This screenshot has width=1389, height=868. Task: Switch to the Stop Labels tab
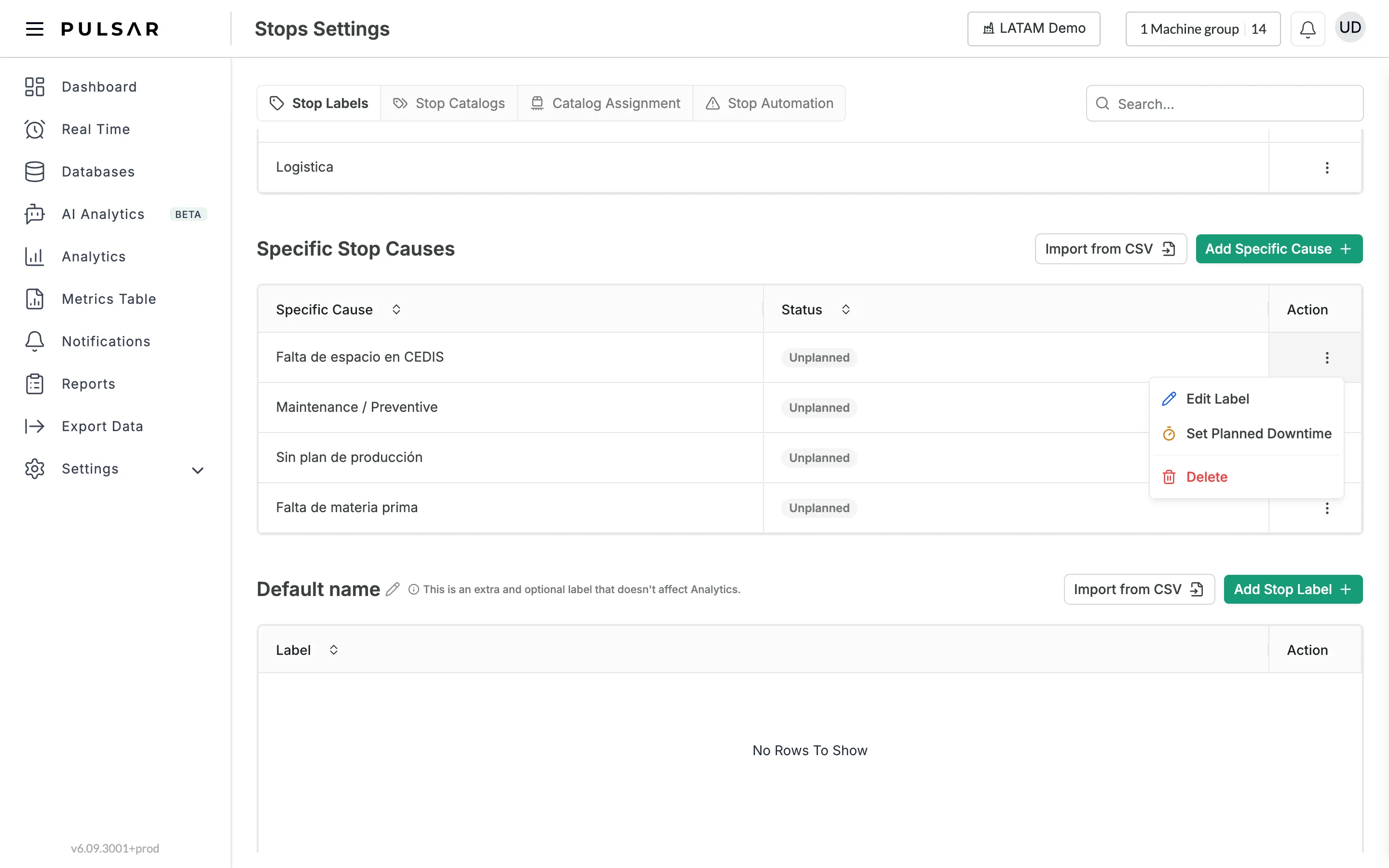(319, 103)
